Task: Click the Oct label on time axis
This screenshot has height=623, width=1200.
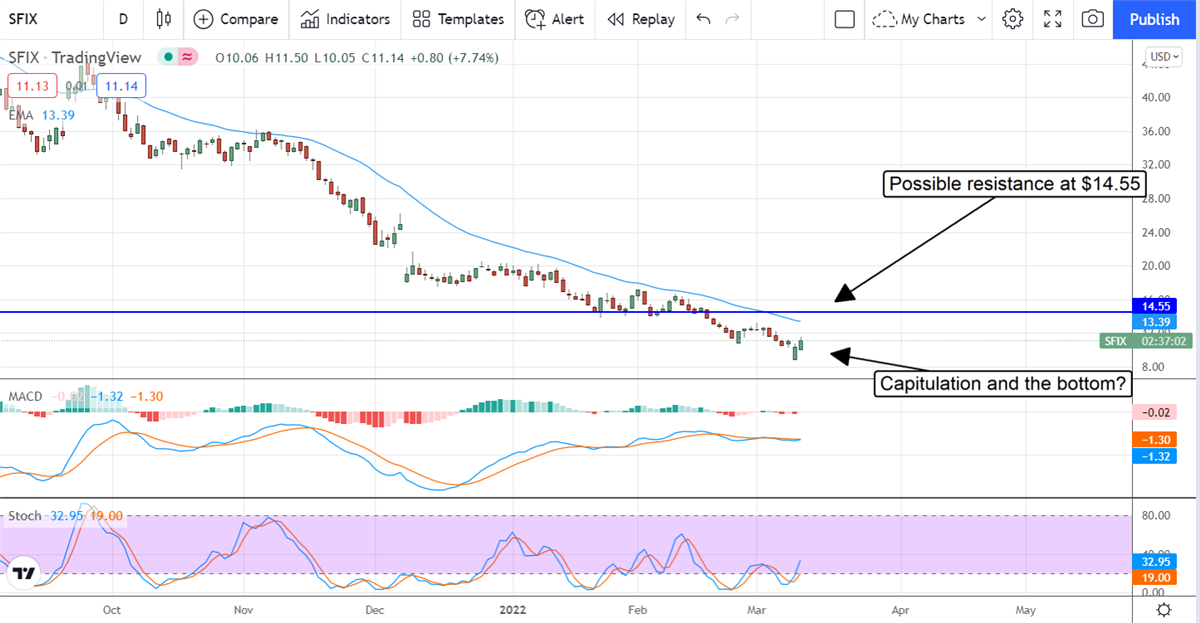Action: coord(112,608)
